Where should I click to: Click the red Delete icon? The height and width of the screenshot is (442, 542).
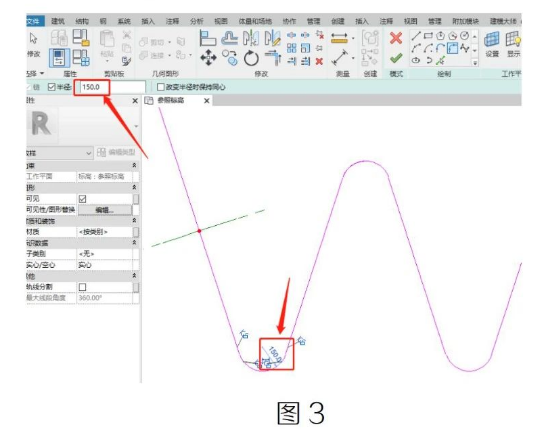pos(319,62)
